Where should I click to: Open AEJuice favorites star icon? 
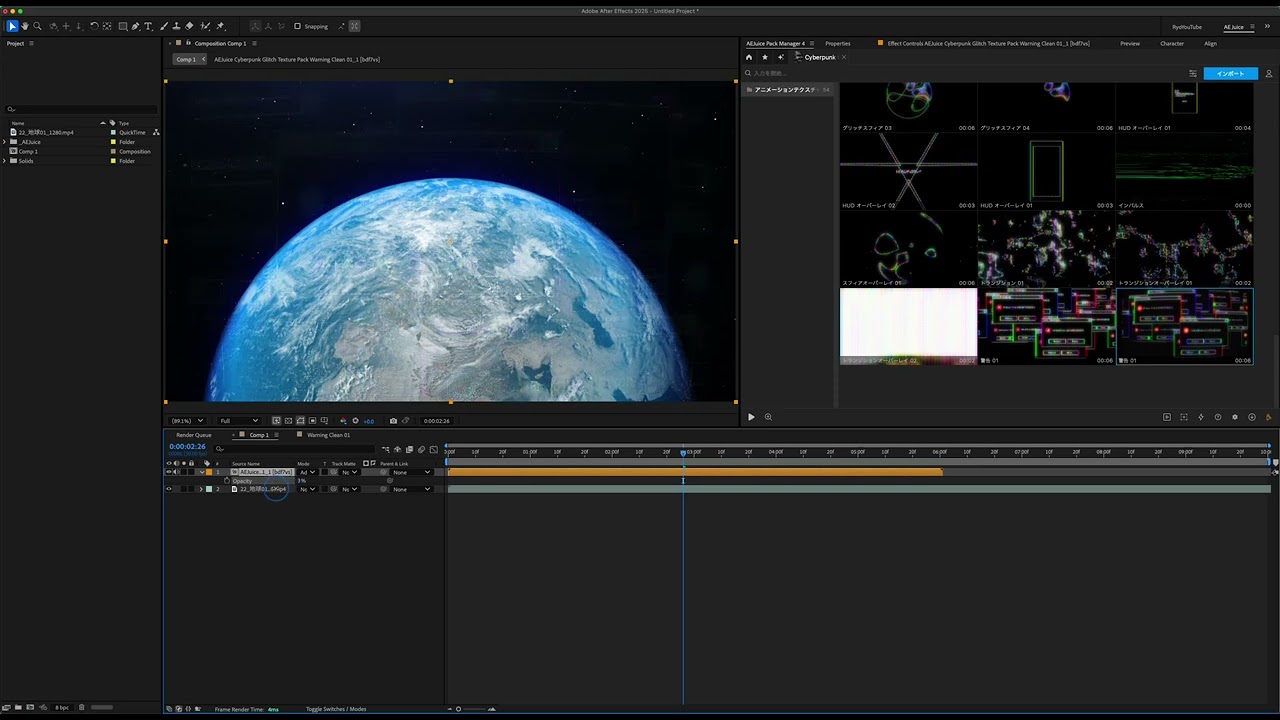(765, 57)
